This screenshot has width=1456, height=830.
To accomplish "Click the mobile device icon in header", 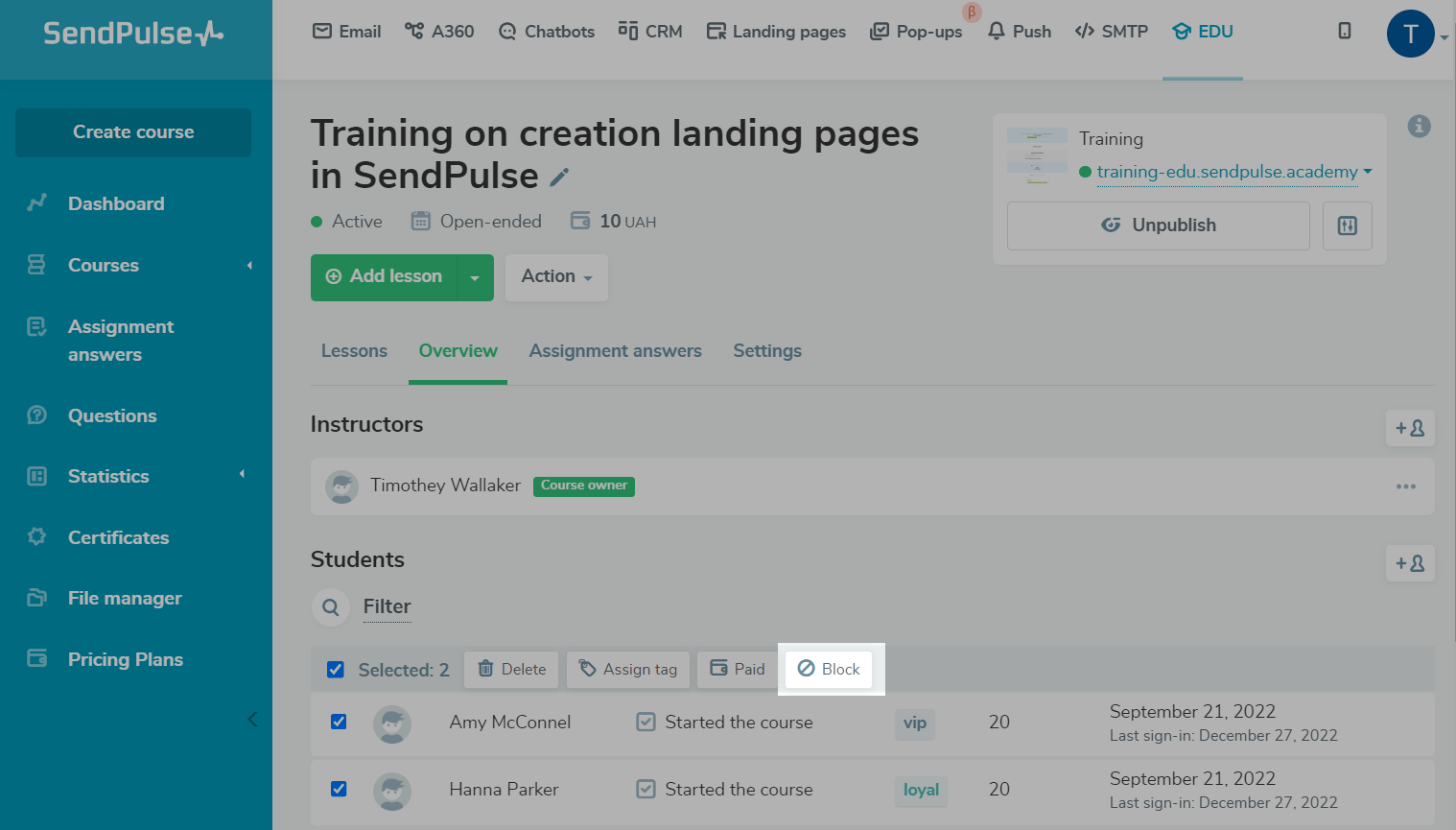I will [1344, 31].
